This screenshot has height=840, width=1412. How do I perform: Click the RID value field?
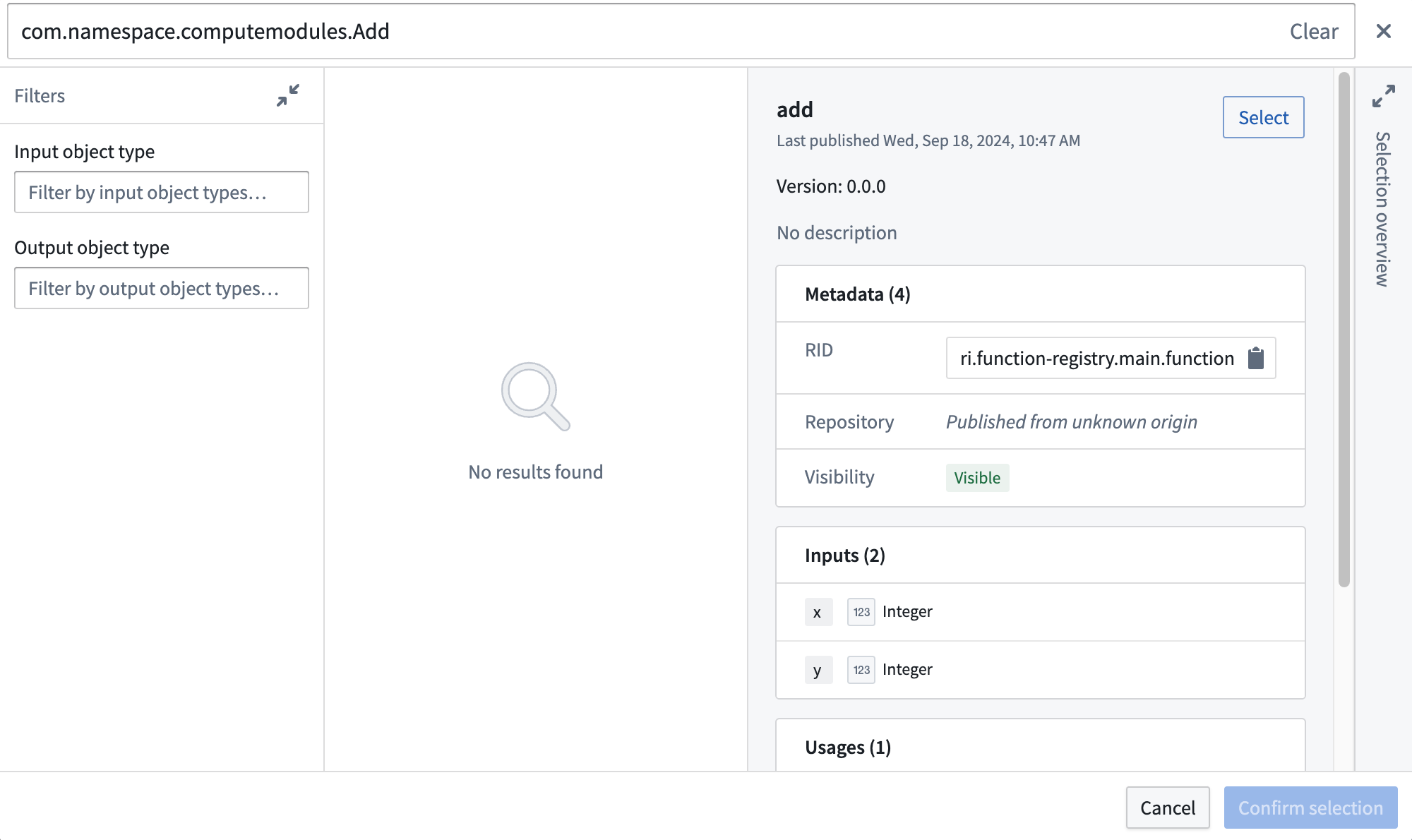point(1096,359)
